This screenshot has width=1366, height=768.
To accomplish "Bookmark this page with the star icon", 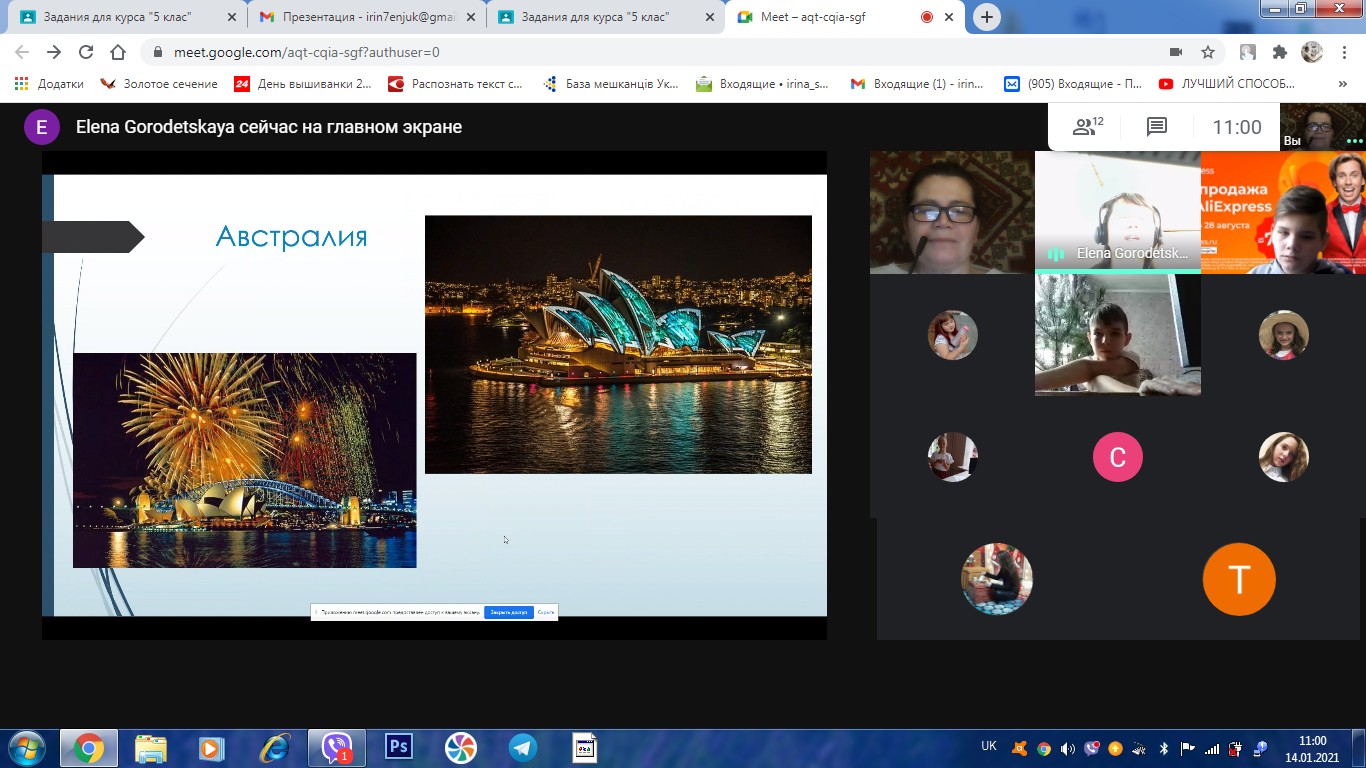I will pos(1208,52).
